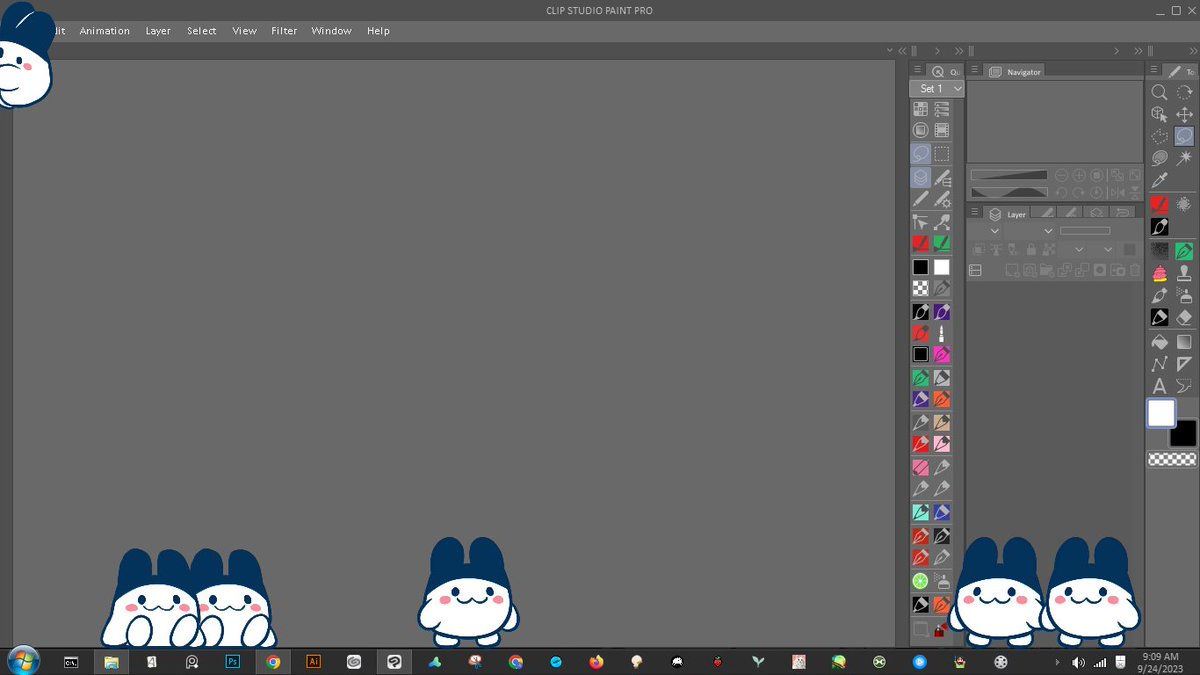Select the Gradient tool
1200x675 pixels.
pos(1185,342)
